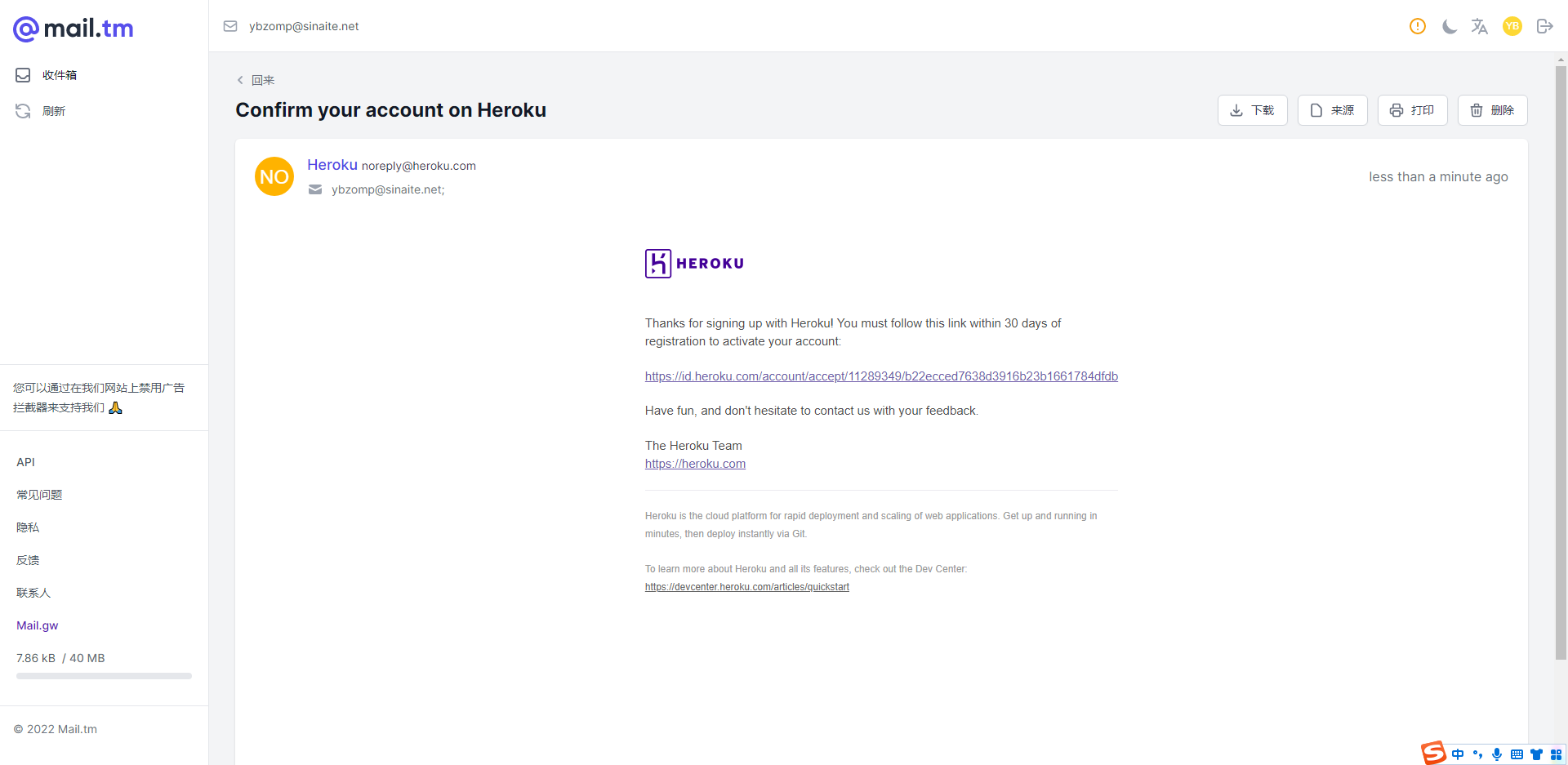Click the 'Have fun' feedback sentence
Viewport: 1568px width, 765px height.
coord(812,411)
